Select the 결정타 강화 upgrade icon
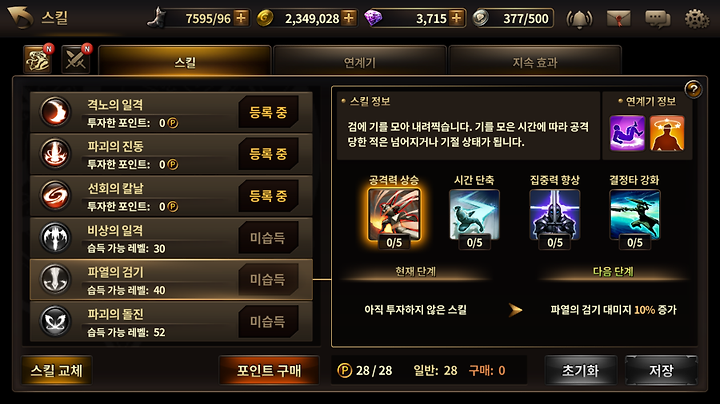 tap(635, 214)
